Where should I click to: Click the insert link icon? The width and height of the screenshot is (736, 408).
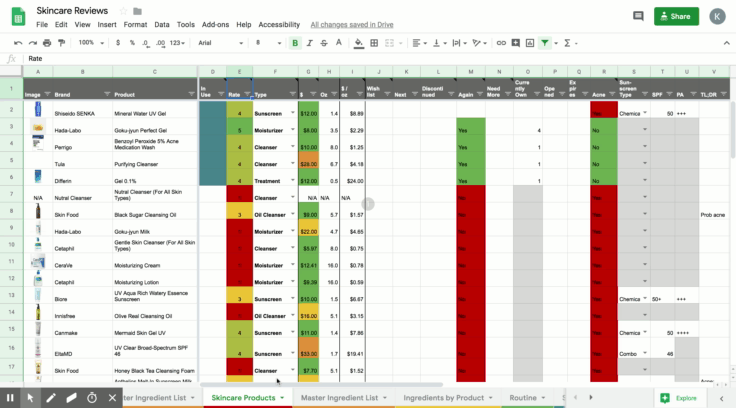coord(501,43)
